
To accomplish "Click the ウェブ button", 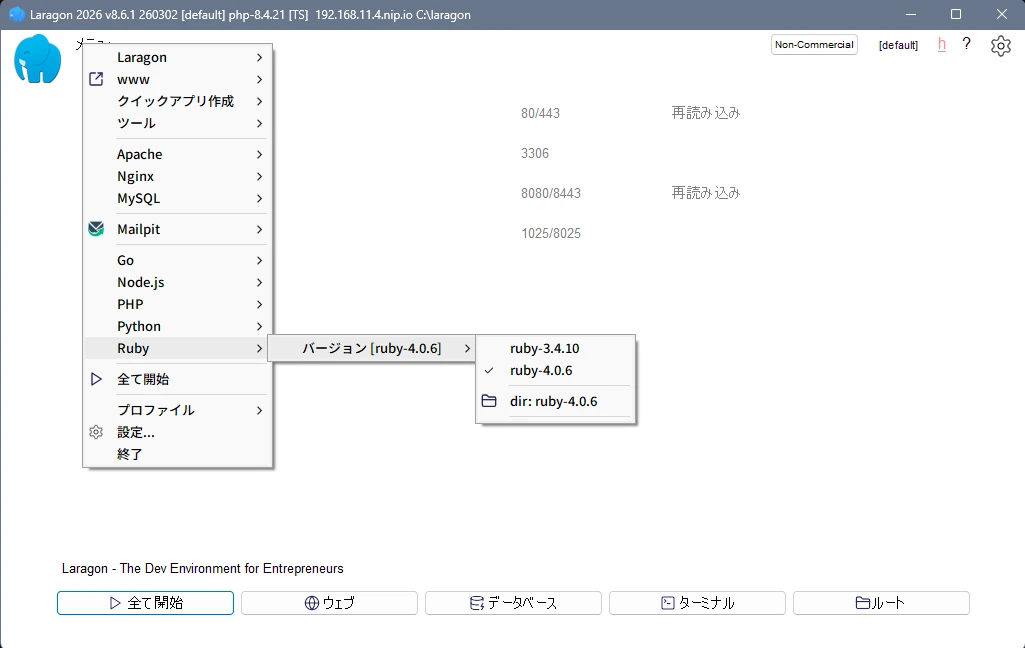I will tap(329, 603).
